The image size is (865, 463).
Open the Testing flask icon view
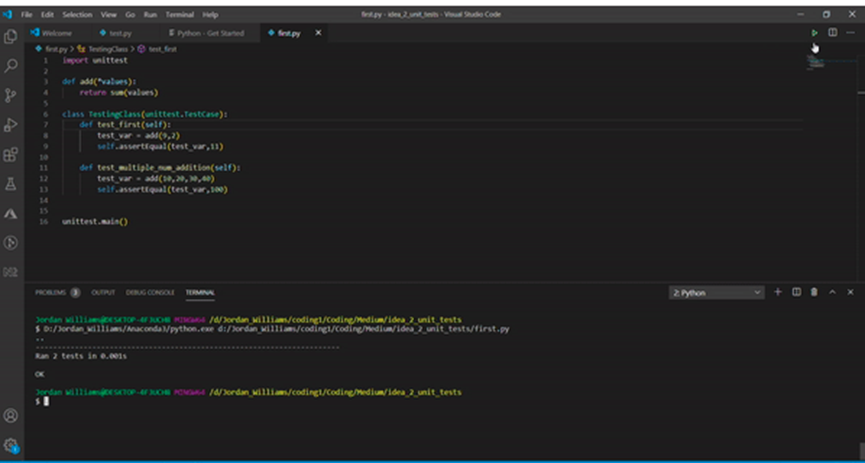pyautogui.click(x=11, y=184)
